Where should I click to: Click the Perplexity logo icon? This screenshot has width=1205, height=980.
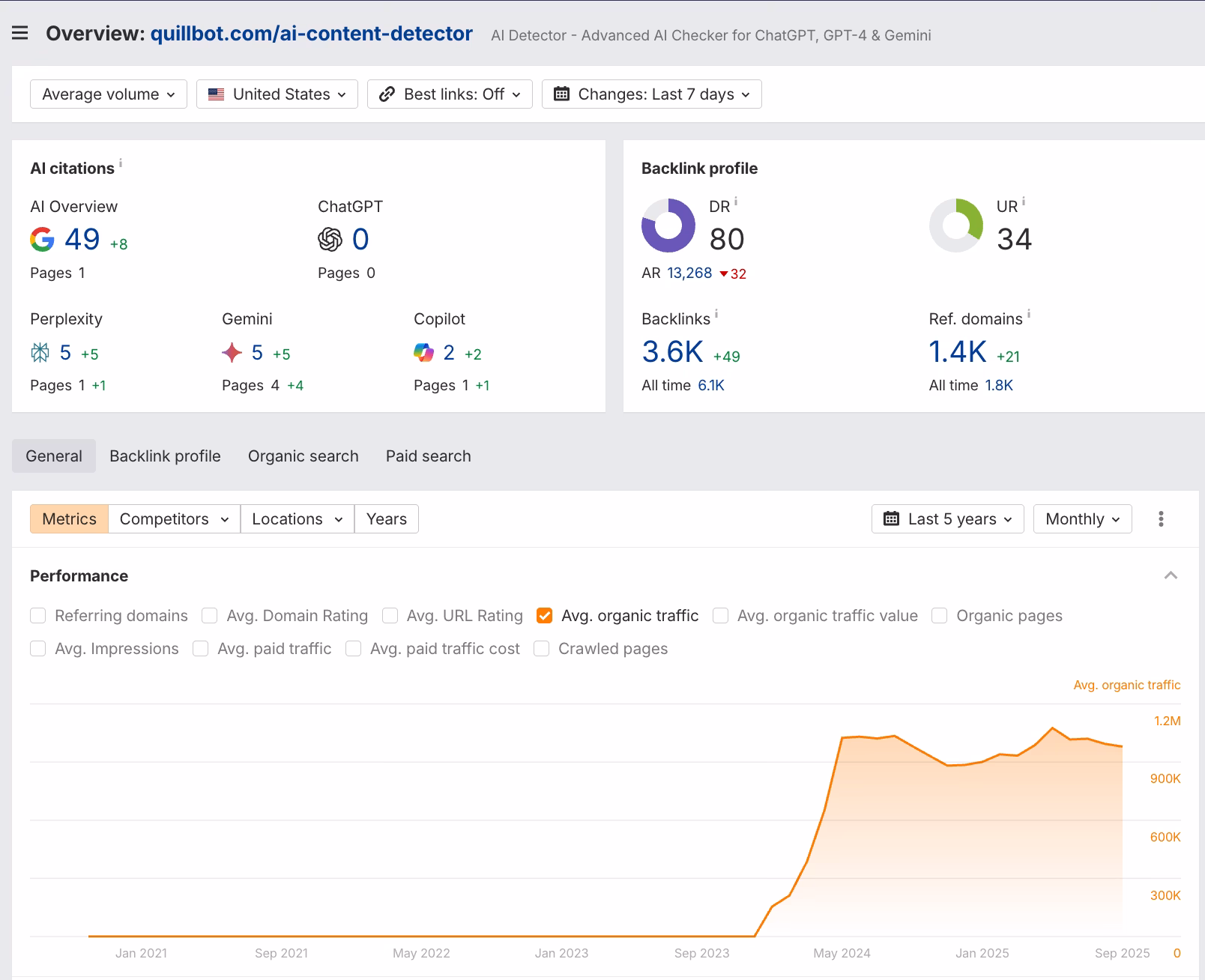tap(40, 352)
